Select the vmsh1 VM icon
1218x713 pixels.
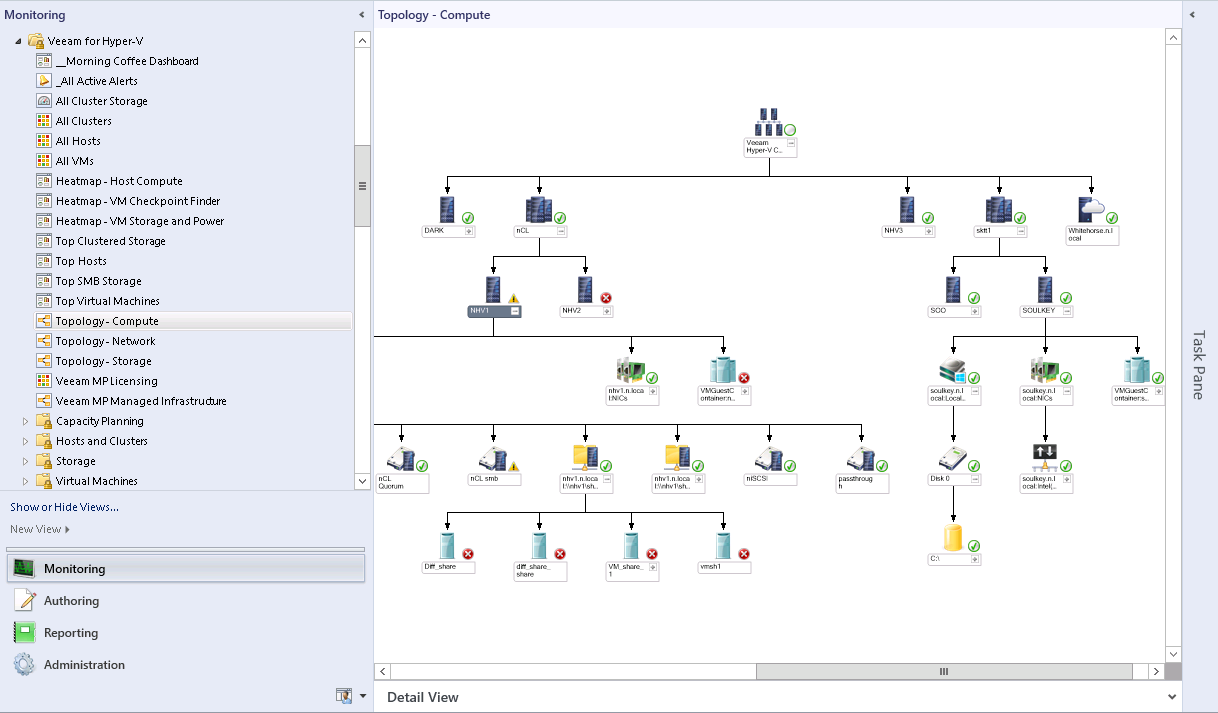point(723,546)
